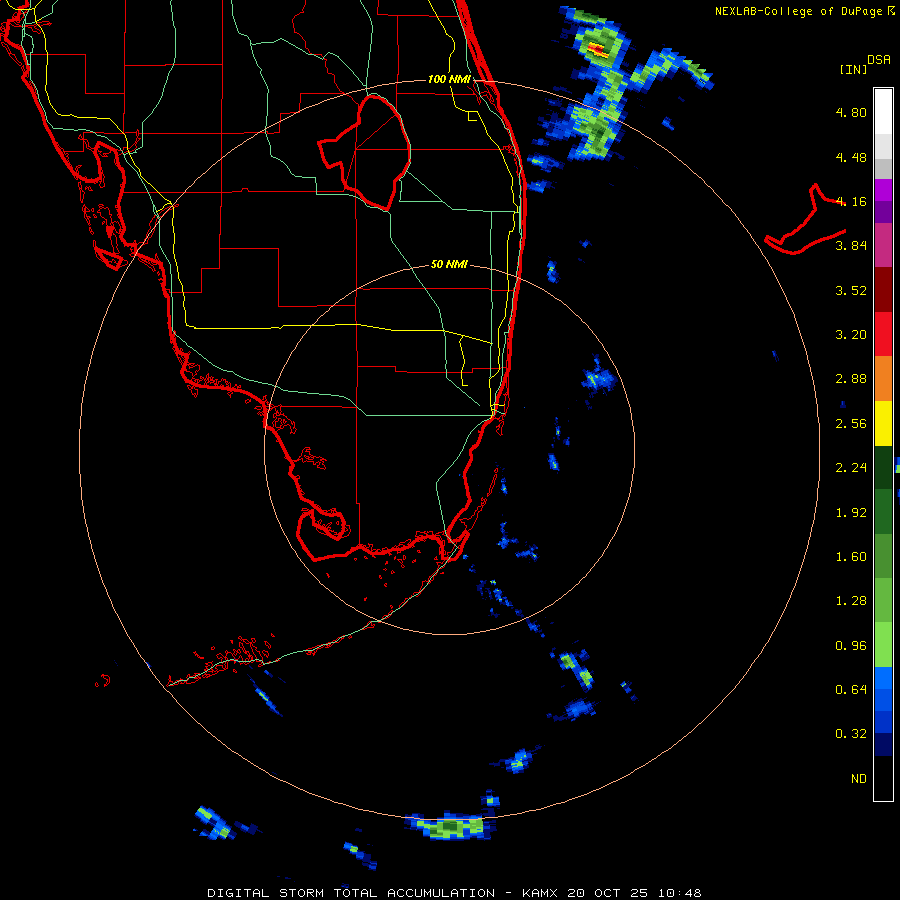Click the 0.64 legend value
This screenshot has height=900, width=900.
[x=851, y=689]
